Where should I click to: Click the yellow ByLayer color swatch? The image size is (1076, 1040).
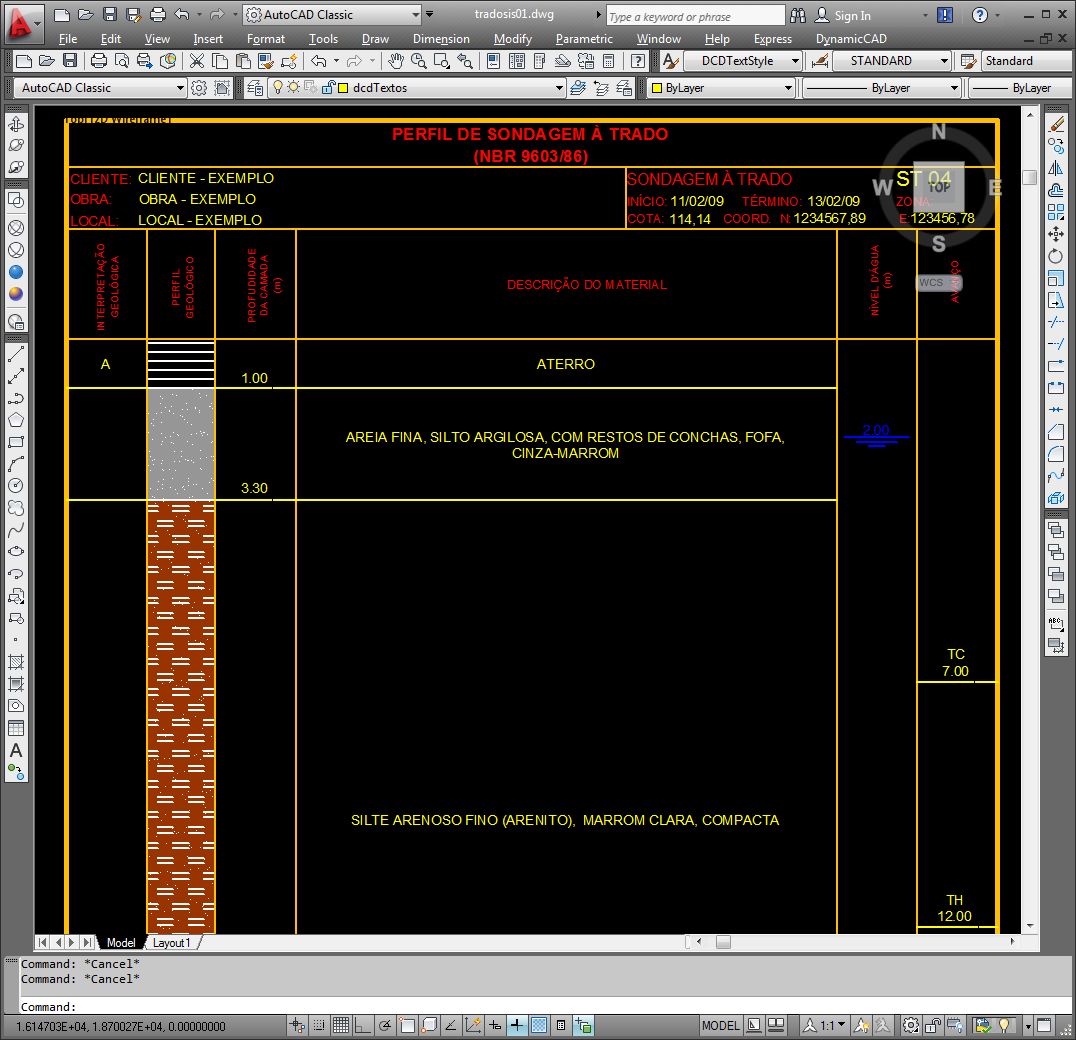pyautogui.click(x=657, y=88)
